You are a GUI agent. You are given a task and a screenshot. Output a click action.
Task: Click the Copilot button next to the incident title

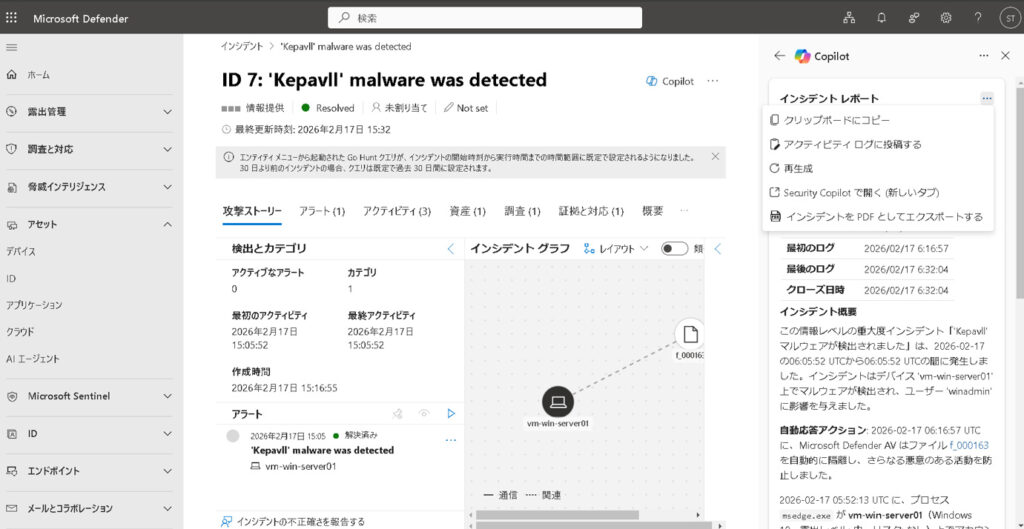click(670, 81)
